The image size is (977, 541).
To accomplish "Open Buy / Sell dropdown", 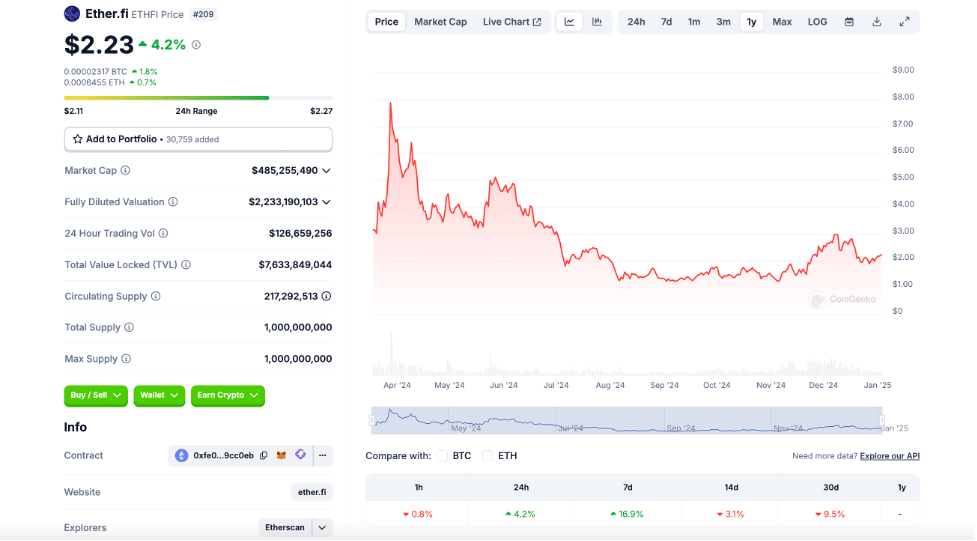I will click(x=96, y=395).
